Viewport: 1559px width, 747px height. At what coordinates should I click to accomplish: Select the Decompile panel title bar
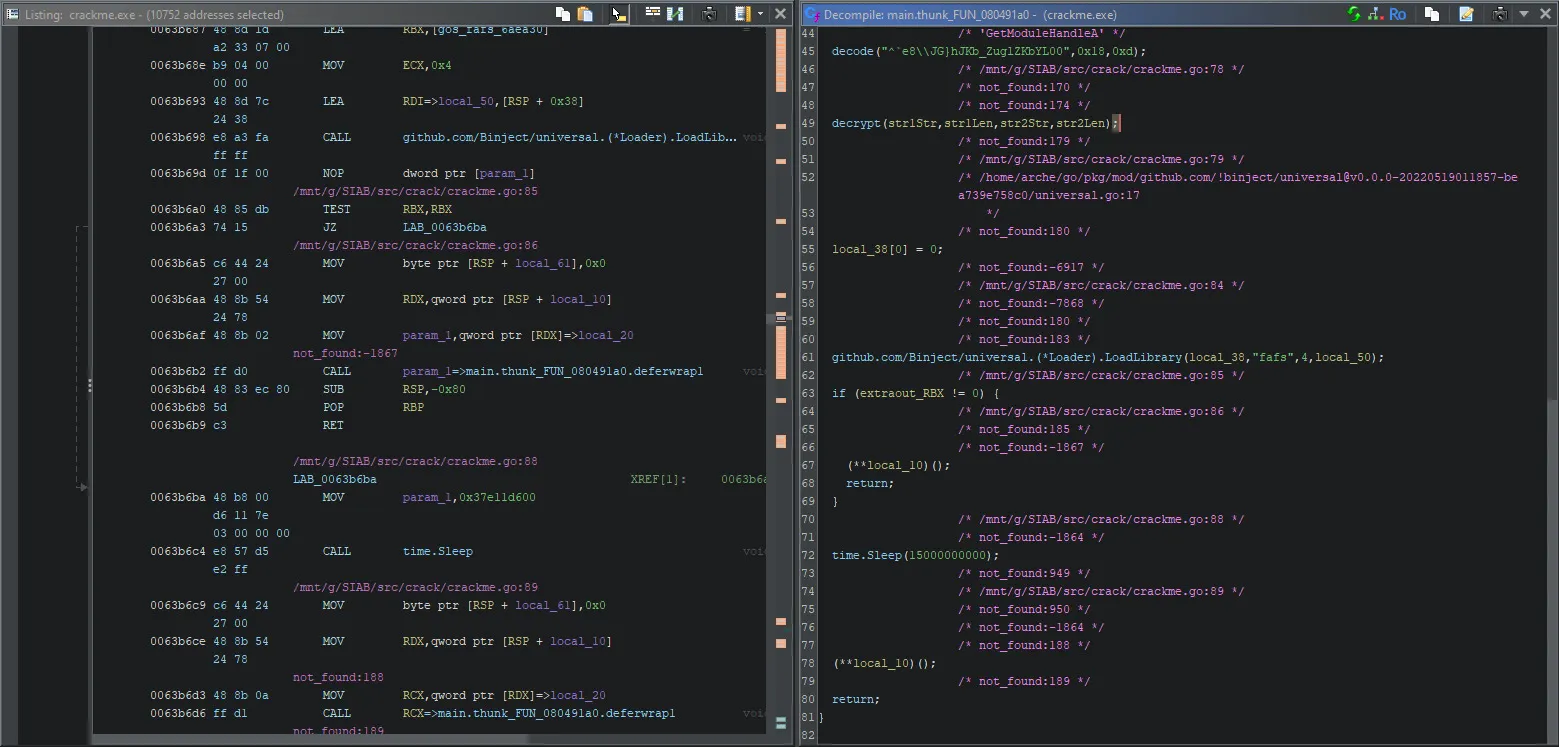(x=1072, y=14)
